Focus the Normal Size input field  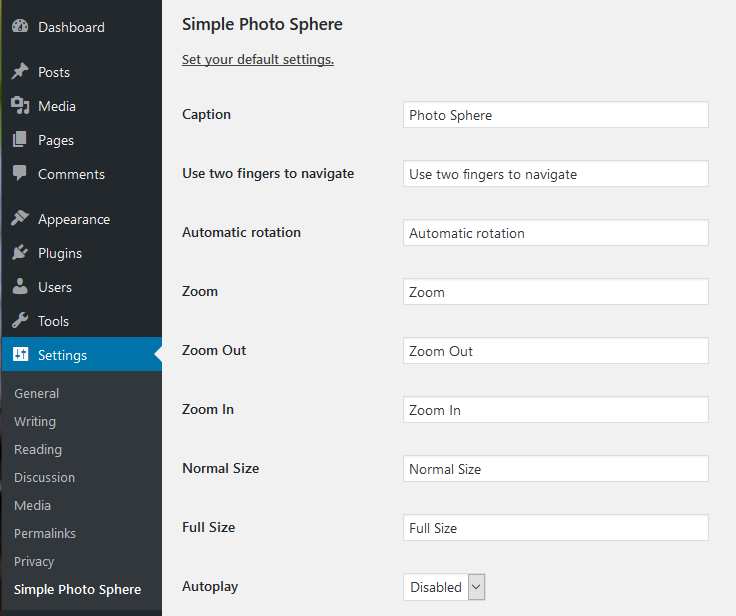[556, 469]
